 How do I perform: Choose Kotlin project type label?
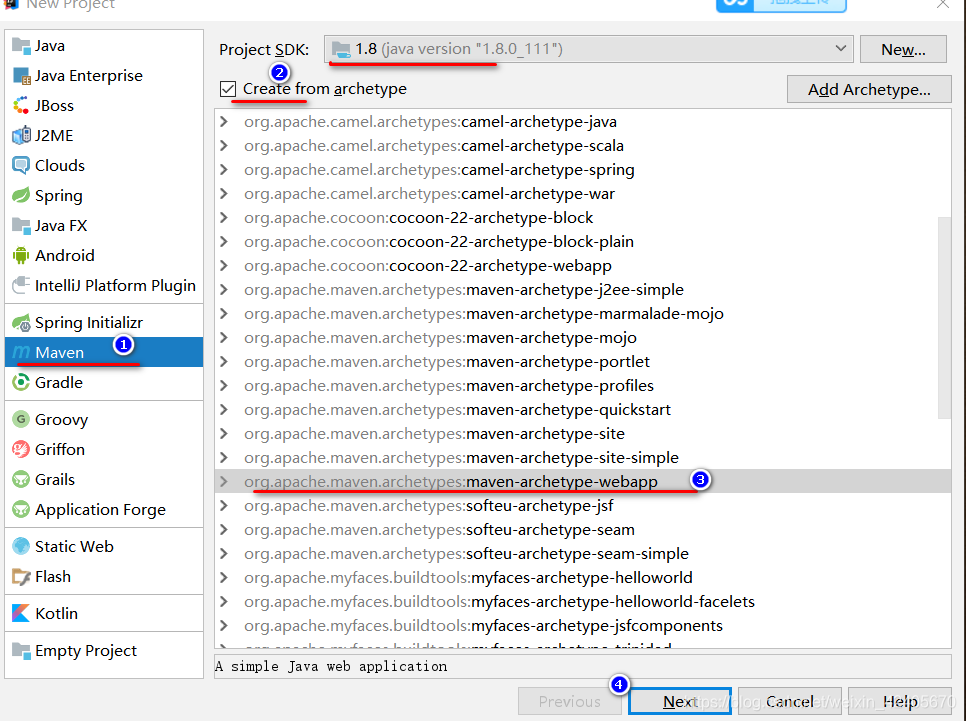coord(56,613)
